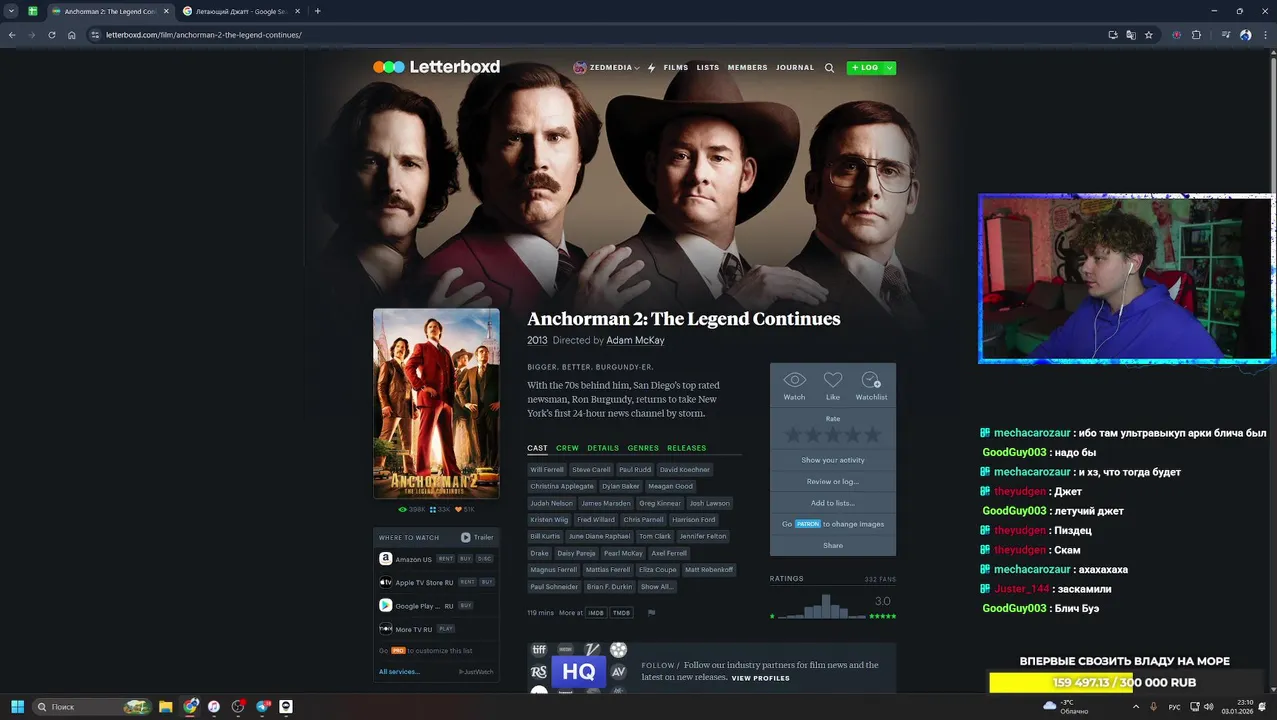Open LISTS in navigation
1277x720 pixels.
click(x=708, y=68)
